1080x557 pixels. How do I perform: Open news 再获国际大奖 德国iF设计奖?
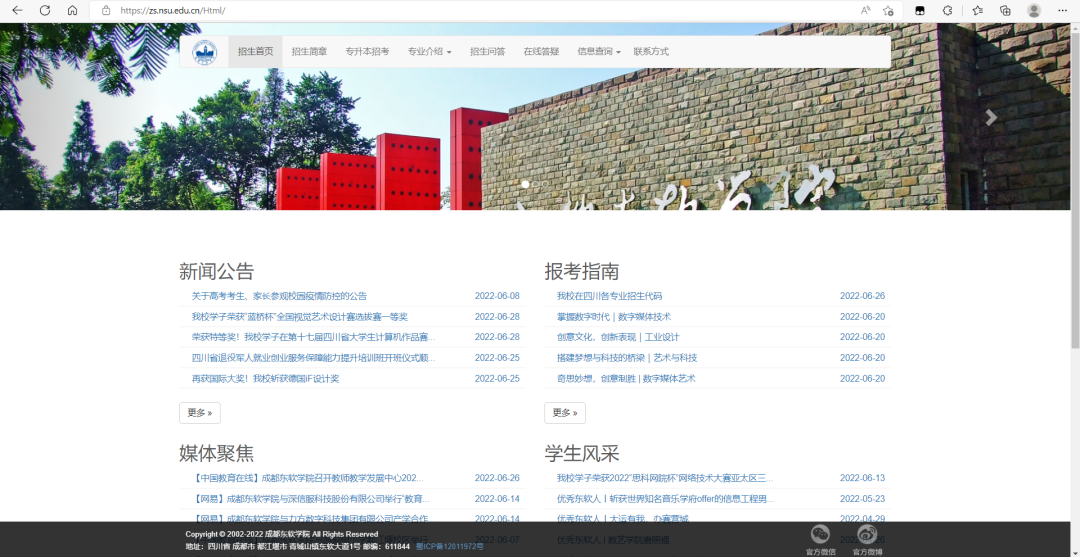[x=265, y=379]
